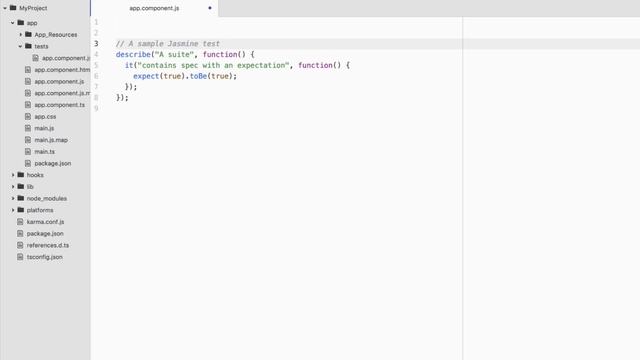Expand the node_modules folder arrow

coord(13,198)
